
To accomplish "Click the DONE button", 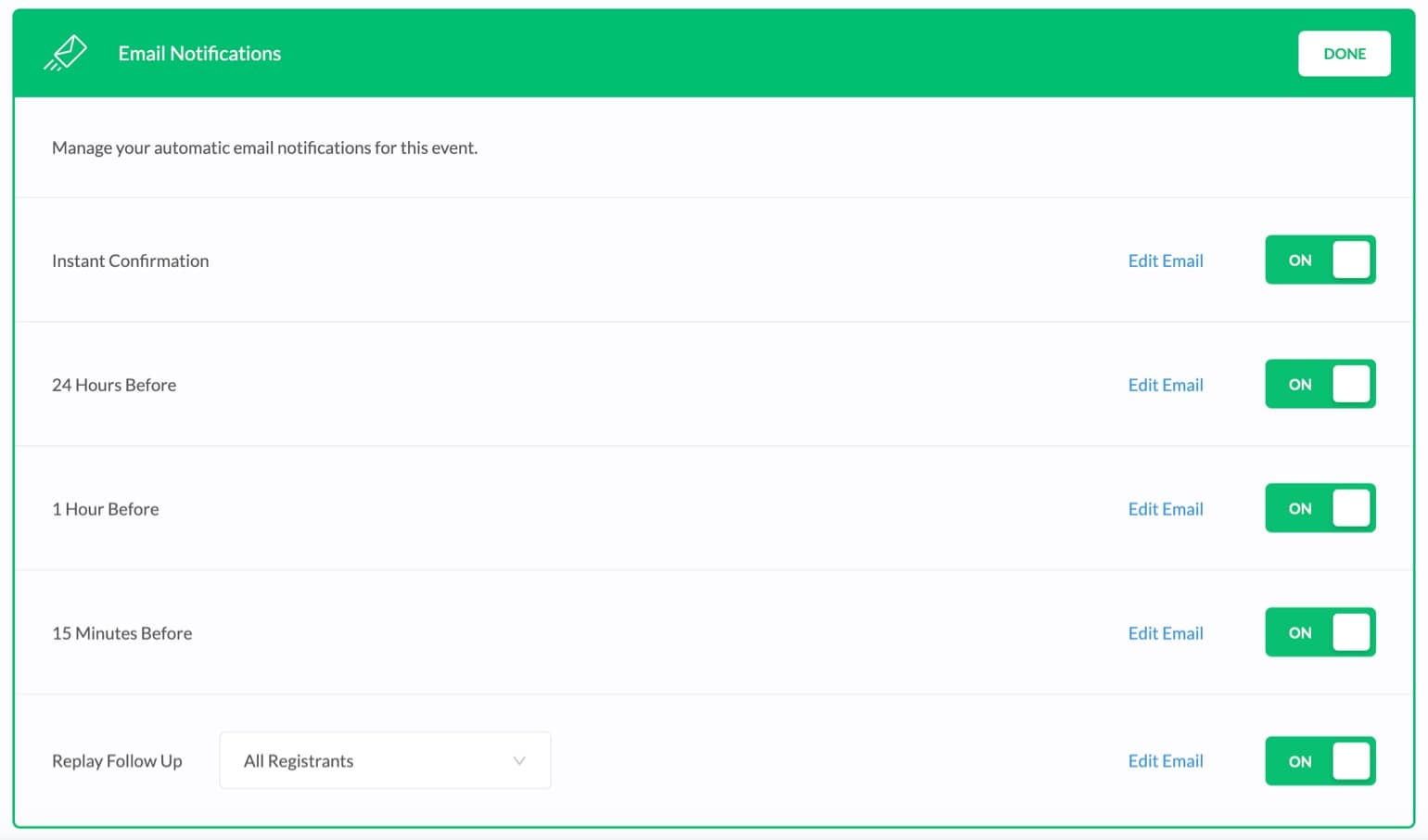I will click(1344, 54).
